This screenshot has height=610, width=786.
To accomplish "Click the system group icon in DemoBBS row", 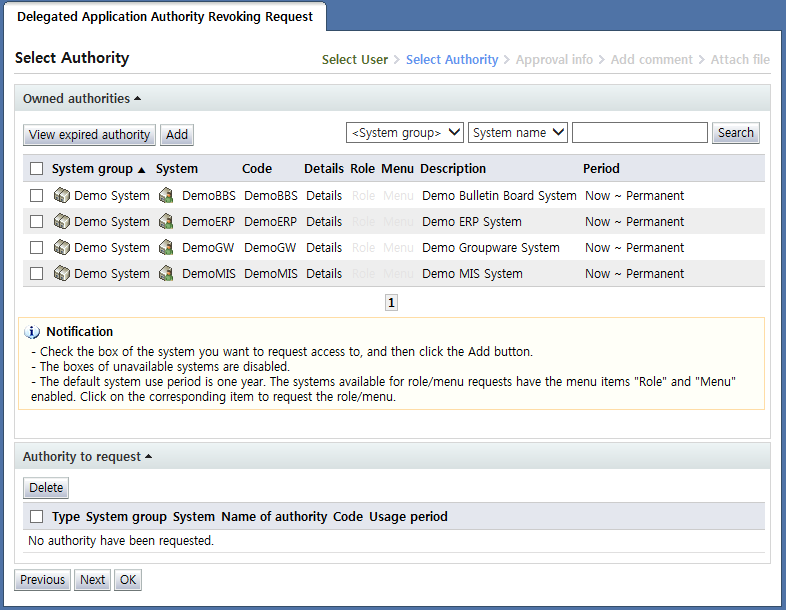I will [x=62, y=196].
